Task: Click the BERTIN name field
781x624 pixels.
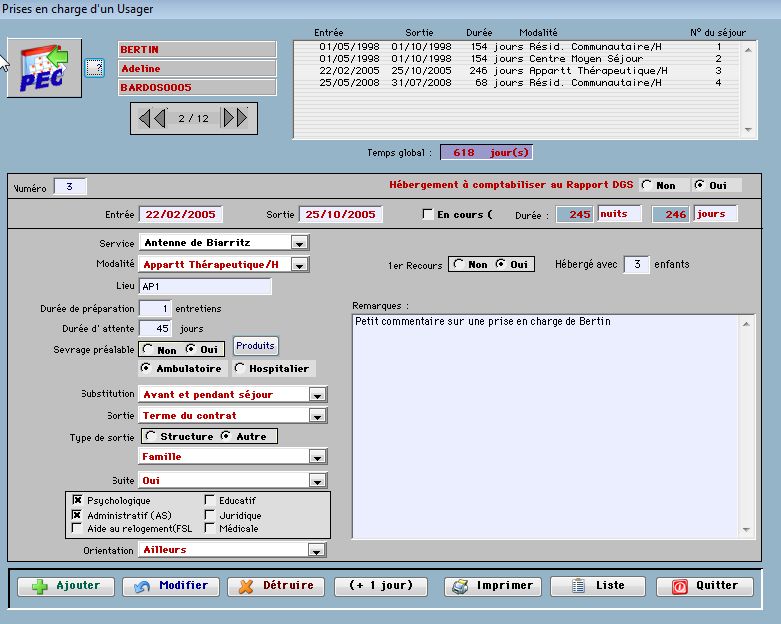Action: pyautogui.click(x=197, y=49)
